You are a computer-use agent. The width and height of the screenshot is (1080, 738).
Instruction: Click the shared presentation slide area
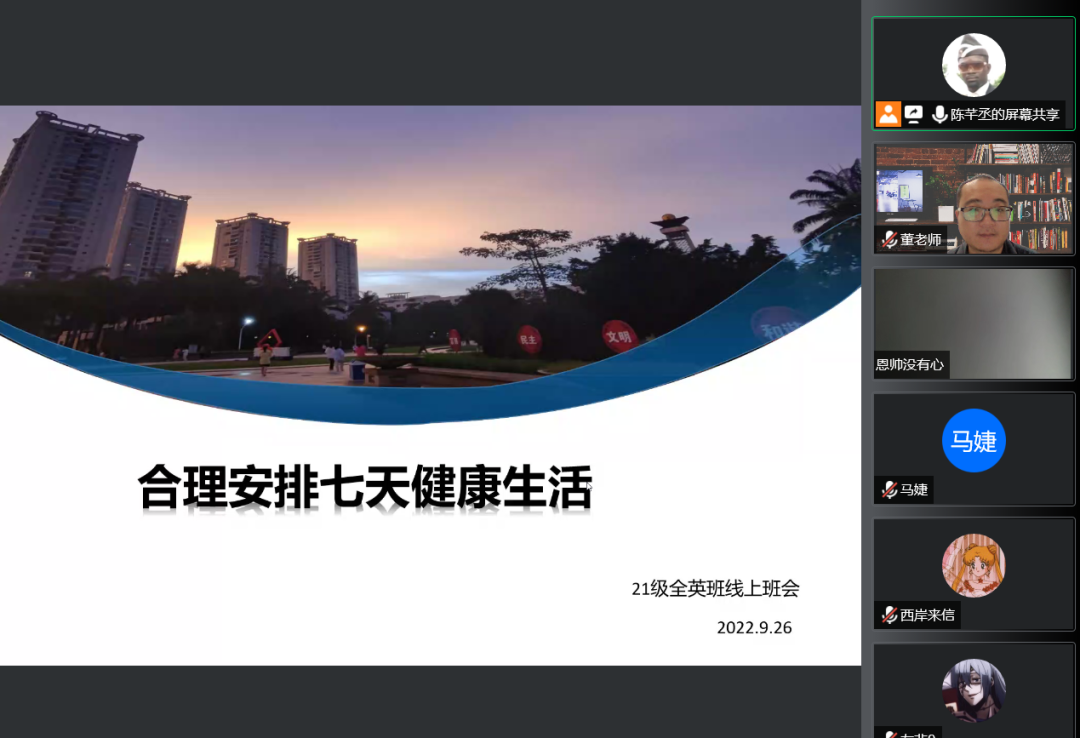click(430, 380)
